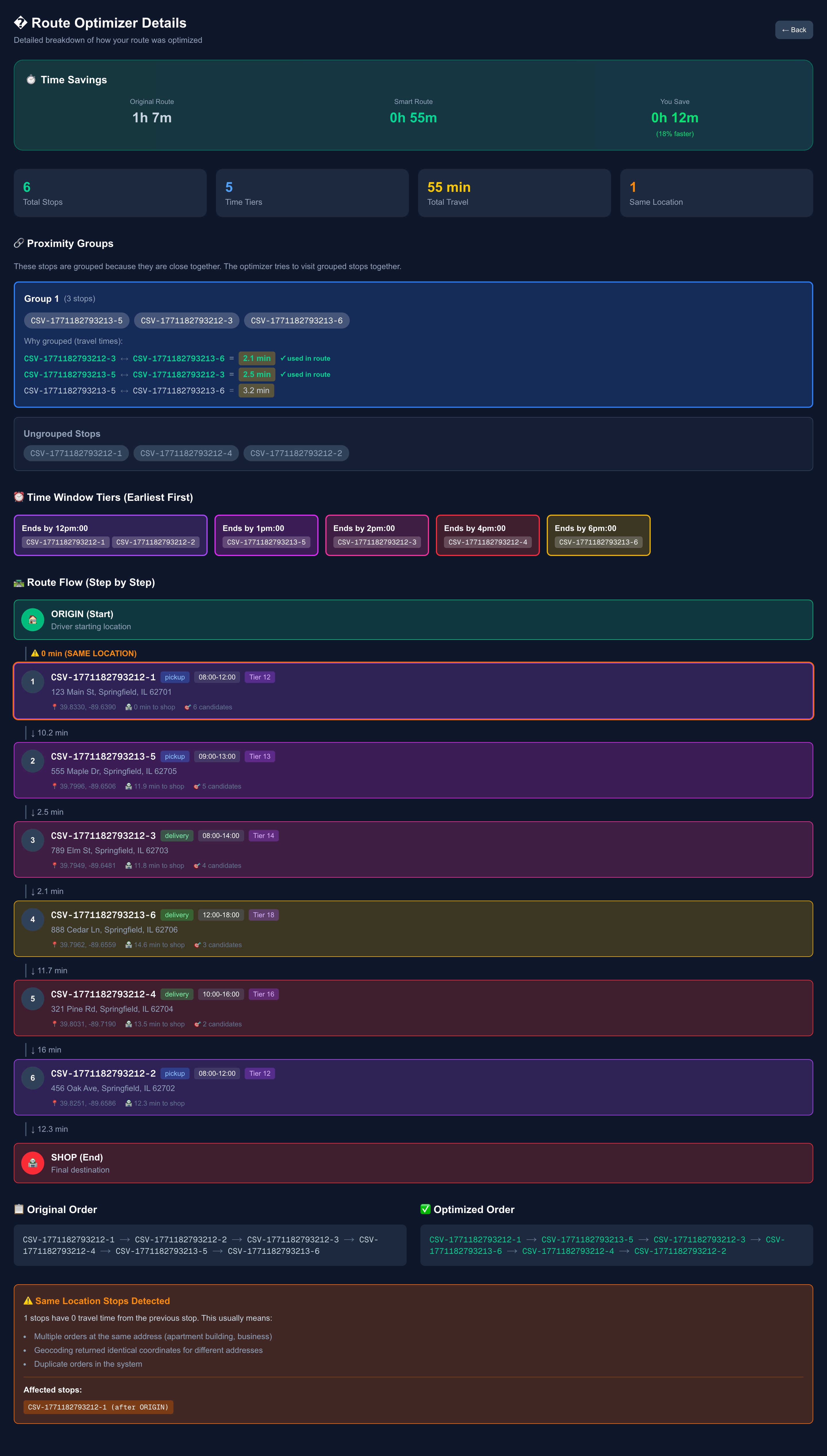827x1456 pixels.
Task: Click the motorway icon beside Route Flow
Action: tap(19, 582)
